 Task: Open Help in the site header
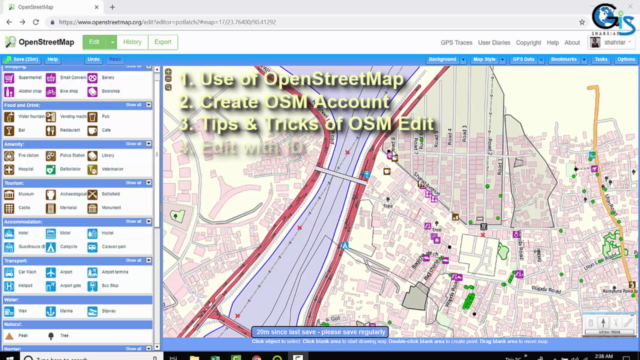point(553,42)
